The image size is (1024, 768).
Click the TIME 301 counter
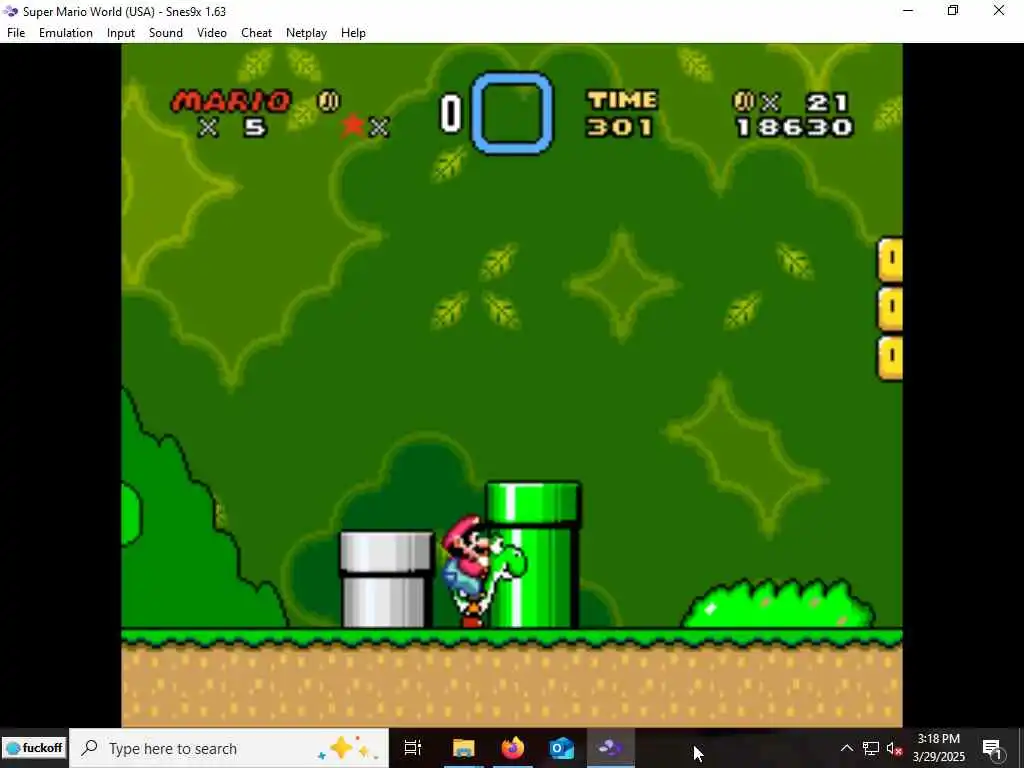pos(622,114)
